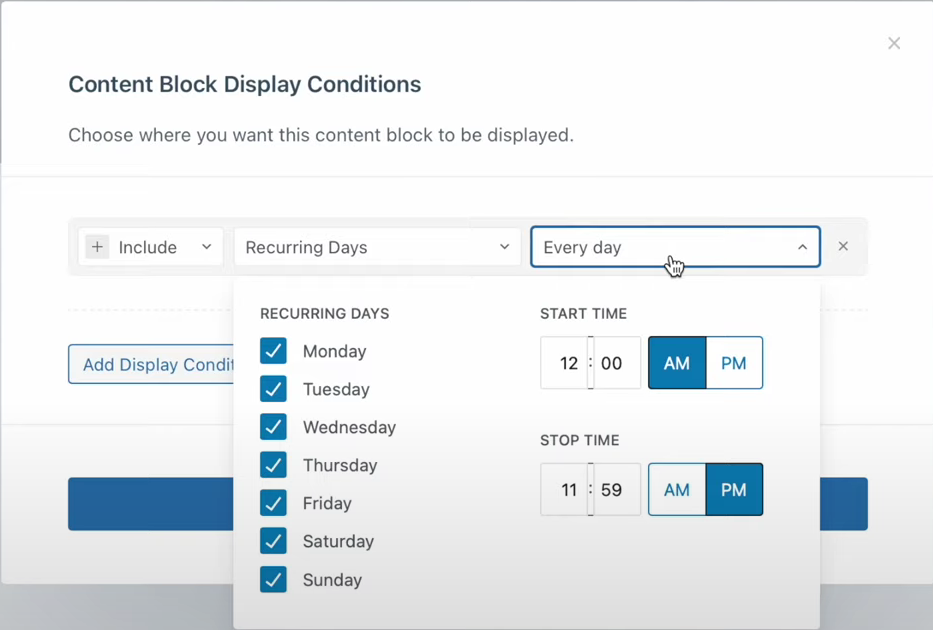Click the plus icon beside Include
Screen dimensions: 933x630
tap(97, 247)
